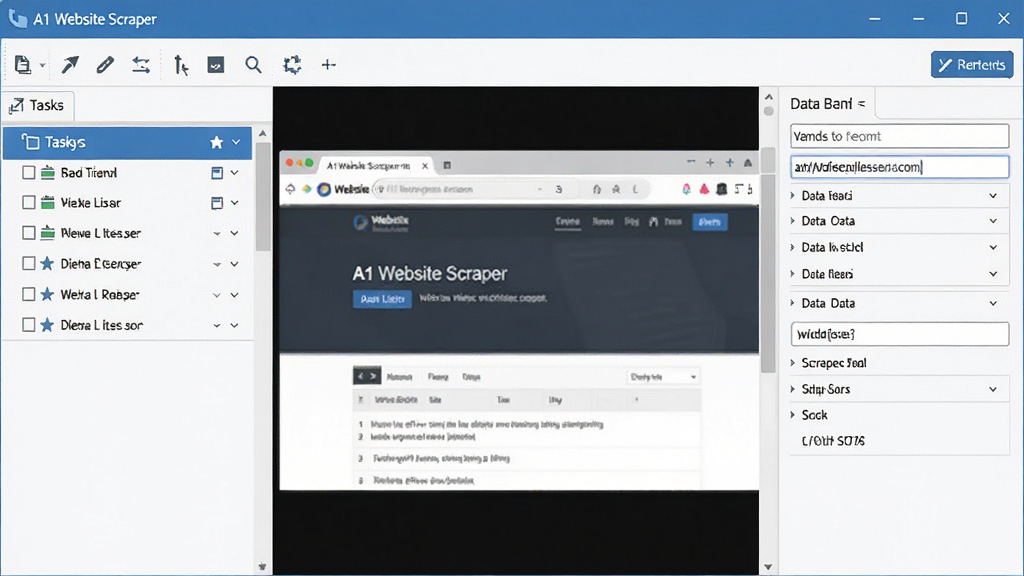1024x576 pixels.
Task: Open the gear settings toolbar icon
Action: 292,65
